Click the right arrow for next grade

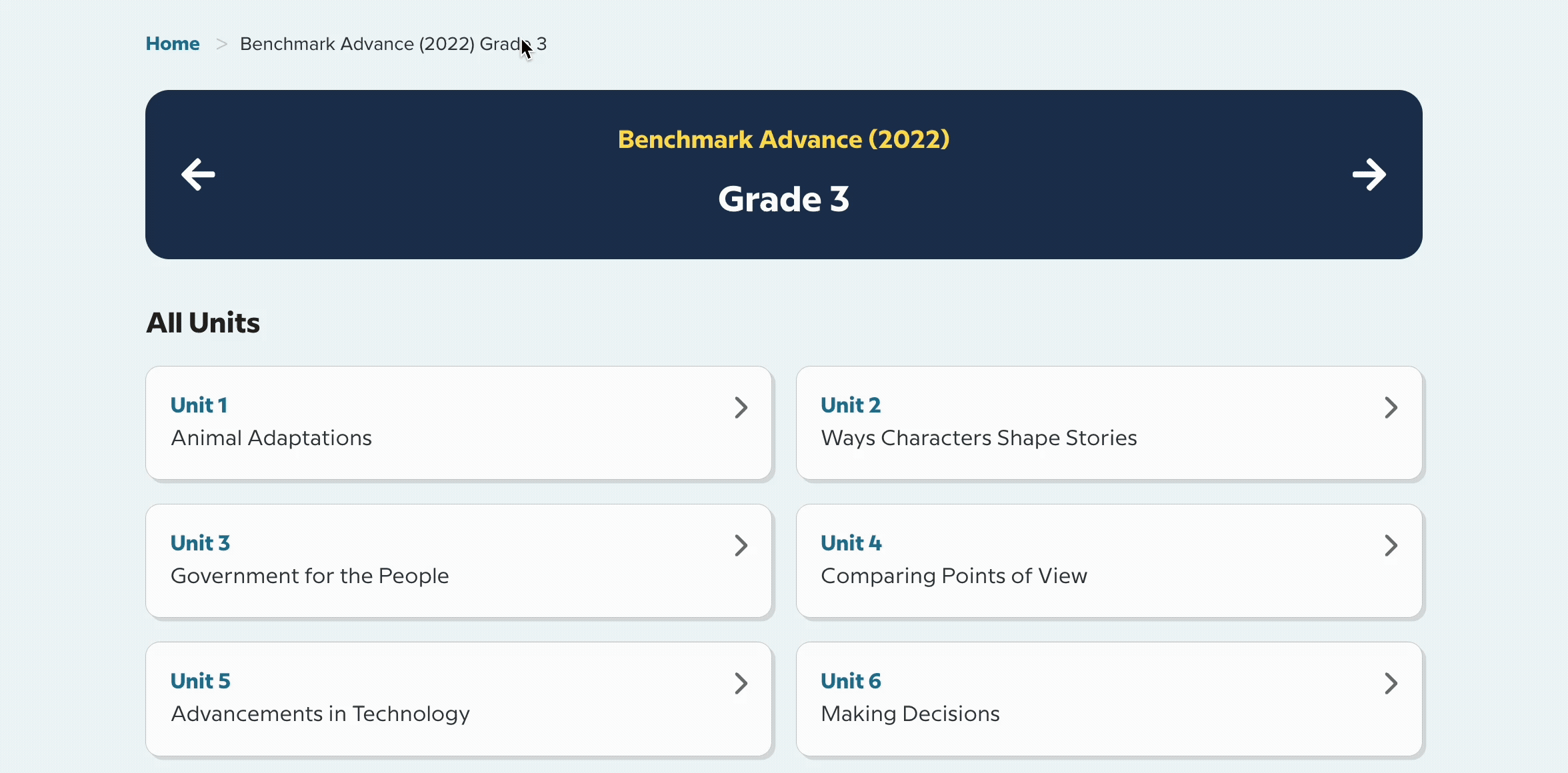click(x=1369, y=175)
